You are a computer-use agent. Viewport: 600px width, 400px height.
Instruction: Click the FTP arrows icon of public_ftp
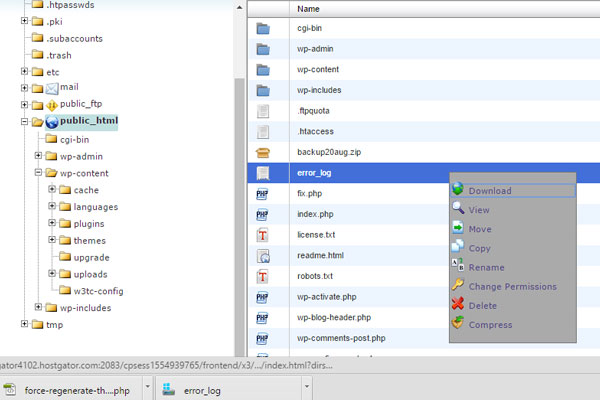(52, 105)
